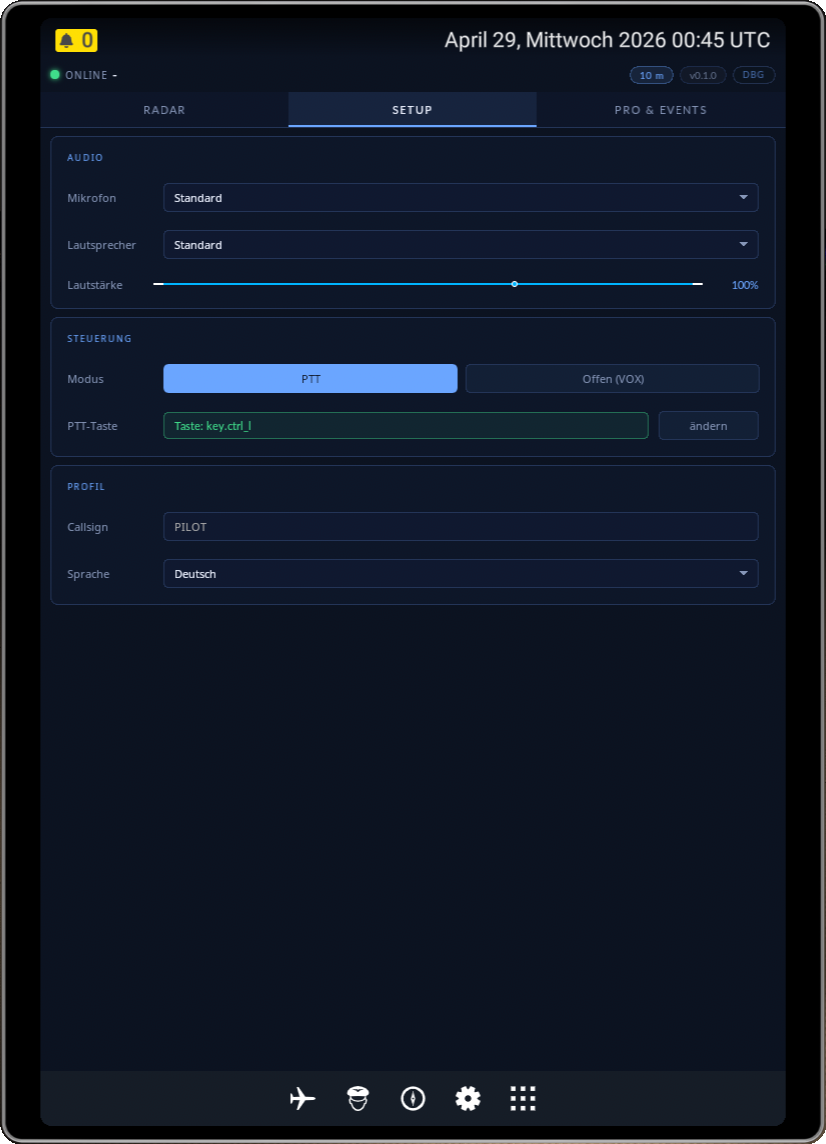The image size is (826, 1144).
Task: Switch to the RADAR tab
Action: pyautogui.click(x=164, y=110)
